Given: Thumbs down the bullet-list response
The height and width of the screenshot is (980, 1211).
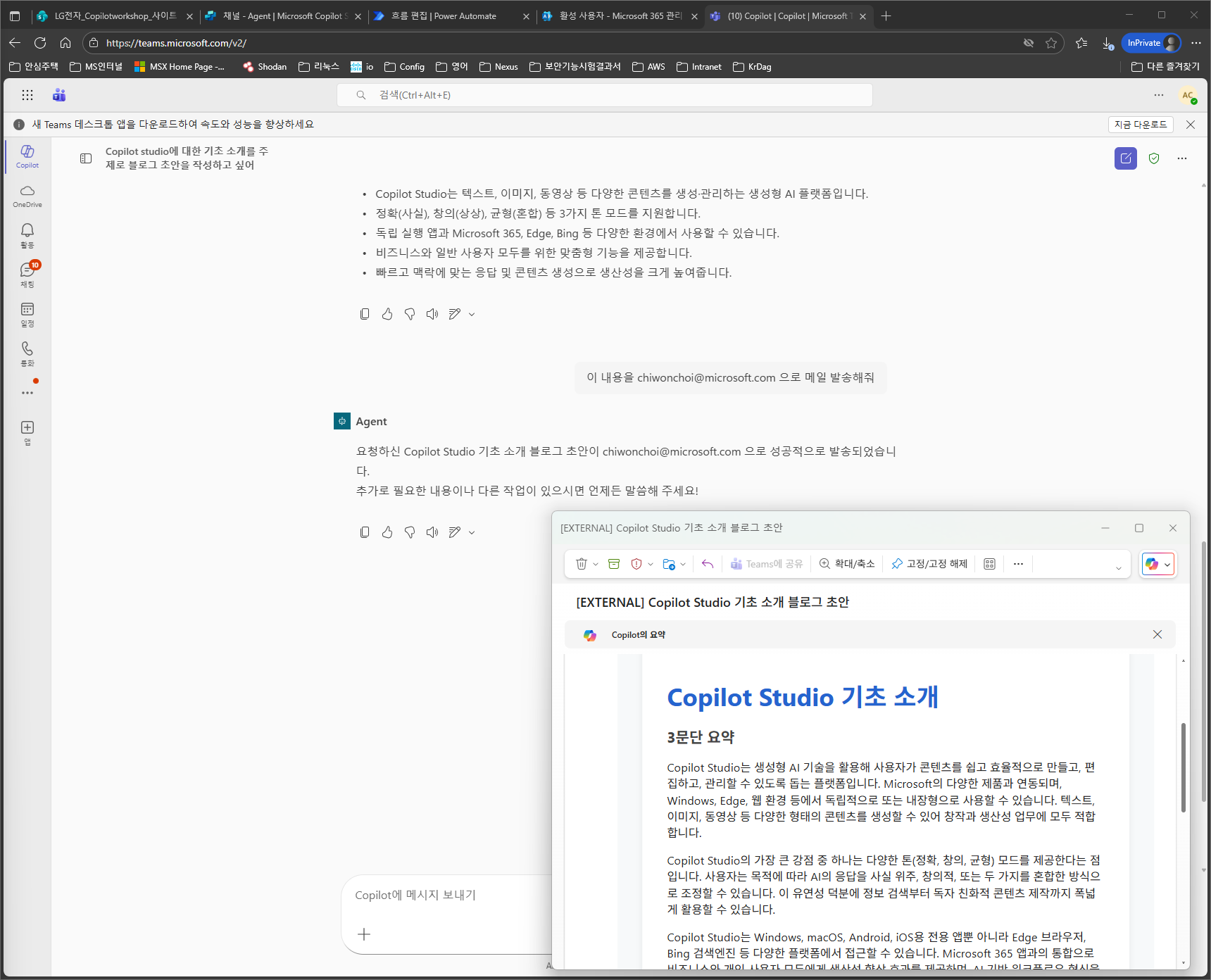Looking at the screenshot, I should click(410, 314).
